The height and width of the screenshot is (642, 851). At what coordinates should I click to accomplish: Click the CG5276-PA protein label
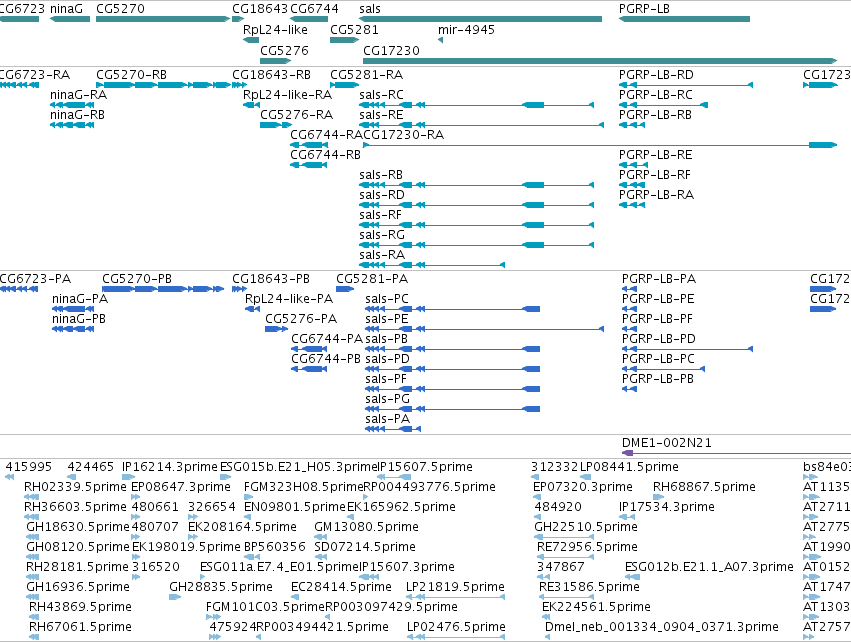click(301, 319)
